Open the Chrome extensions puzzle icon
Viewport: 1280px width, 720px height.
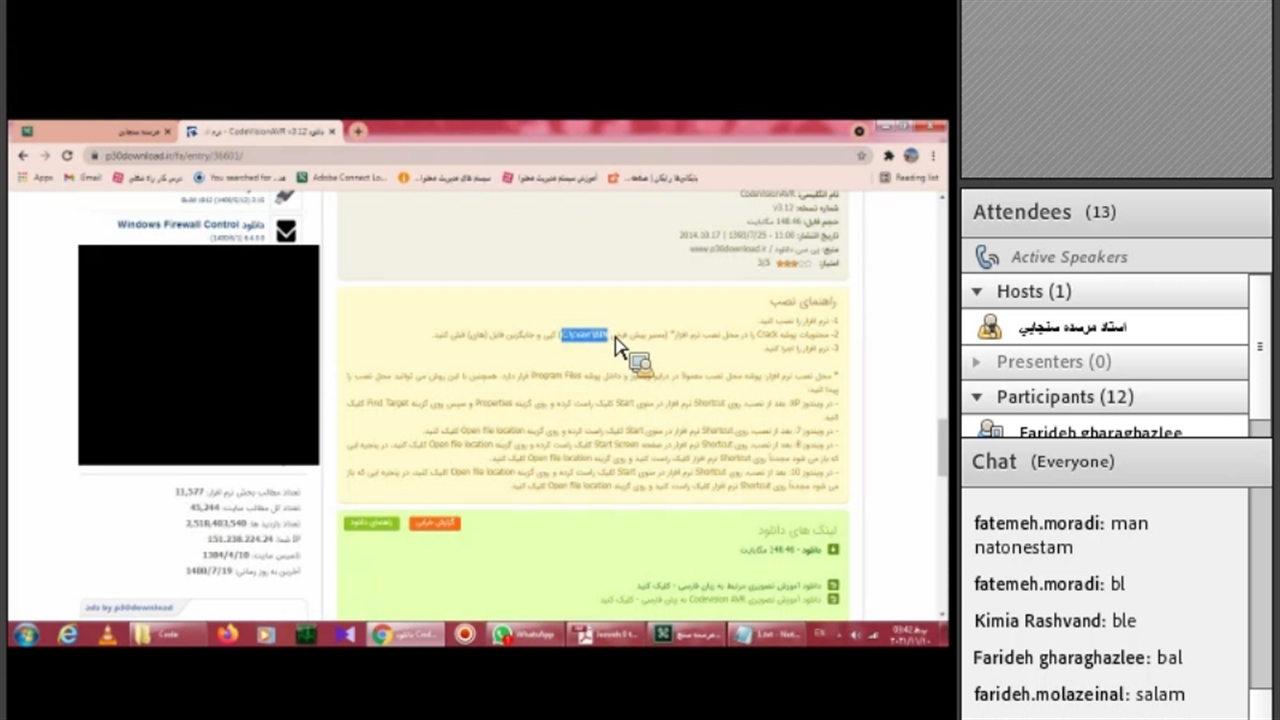(888, 156)
